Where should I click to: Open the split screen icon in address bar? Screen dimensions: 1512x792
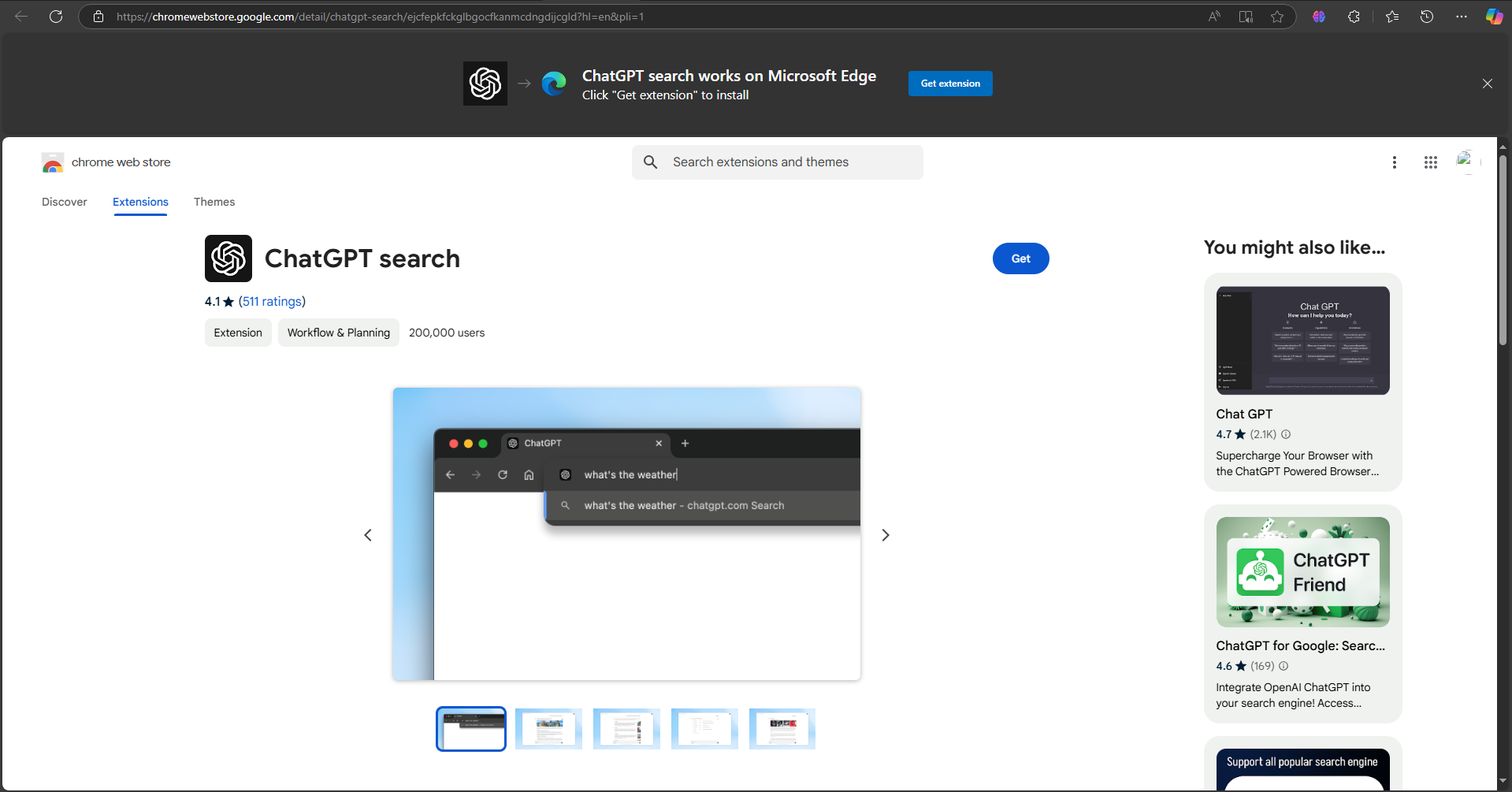[1246, 17]
